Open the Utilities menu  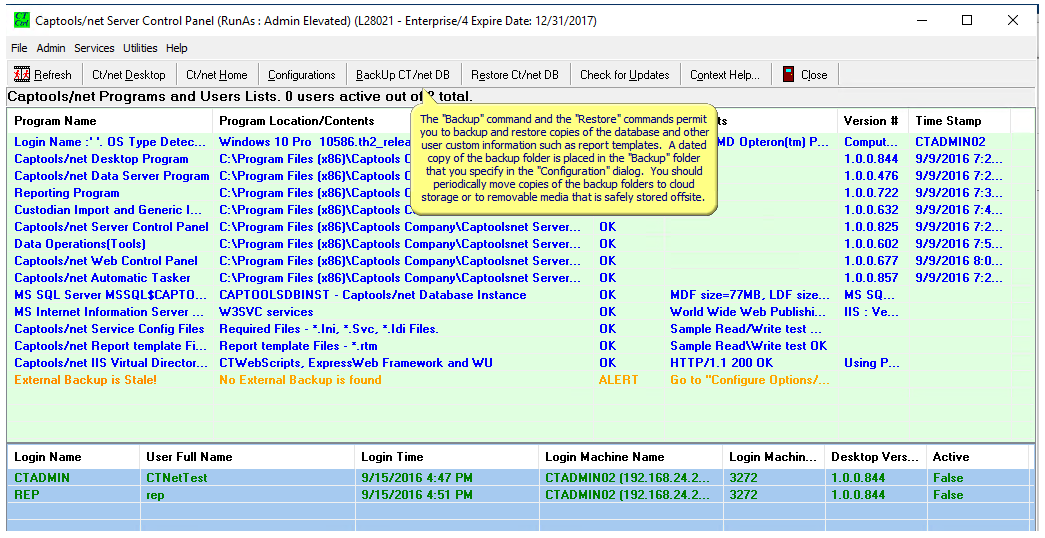tap(140, 48)
